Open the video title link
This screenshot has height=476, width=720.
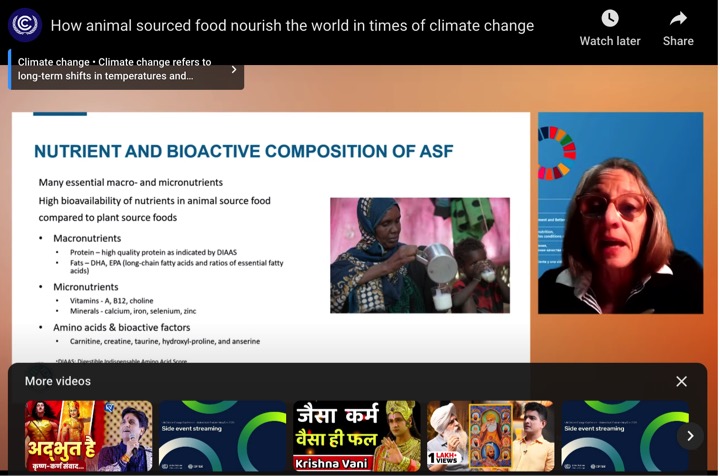pyautogui.click(x=292, y=25)
